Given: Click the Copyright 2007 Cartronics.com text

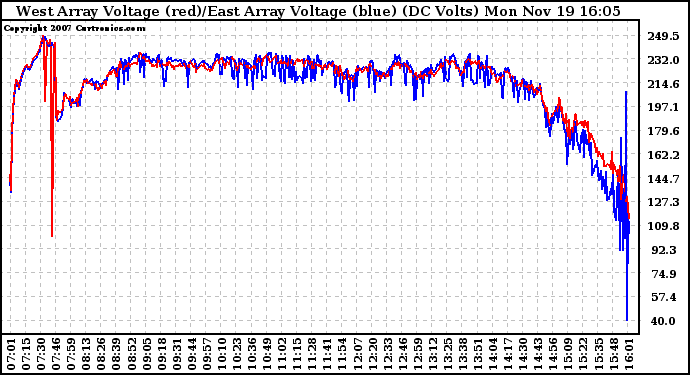Looking at the screenshot, I should (x=74, y=28).
